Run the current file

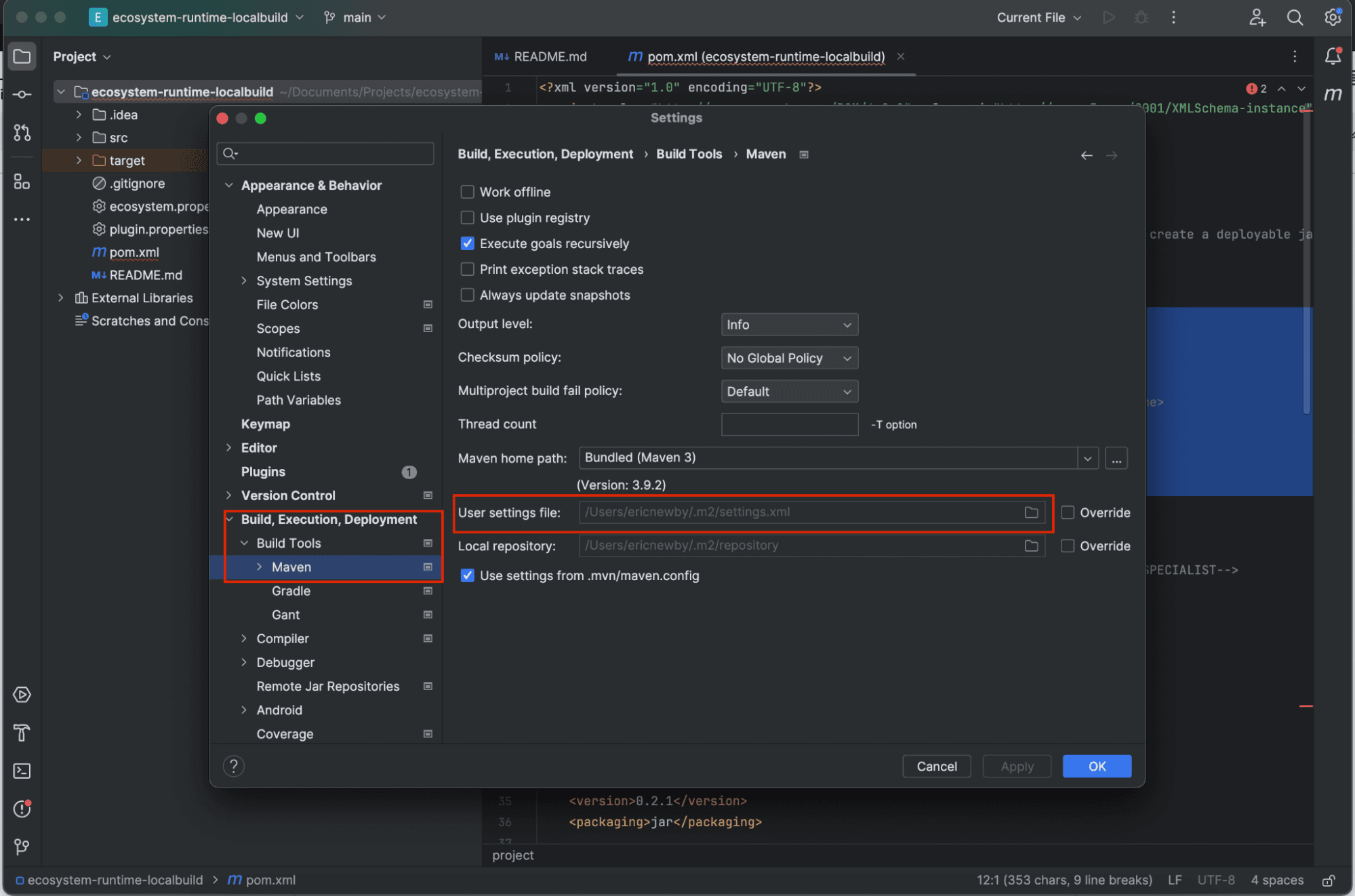1109,18
